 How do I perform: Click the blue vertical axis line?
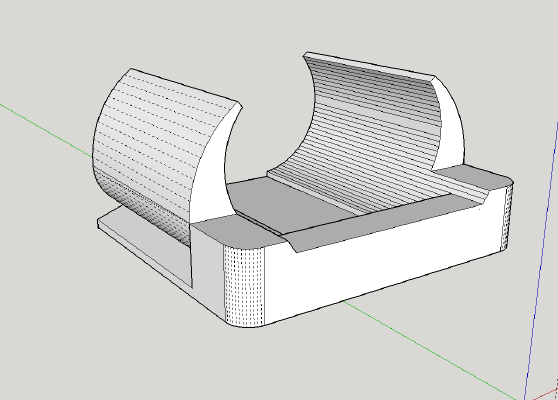(x=540, y=260)
